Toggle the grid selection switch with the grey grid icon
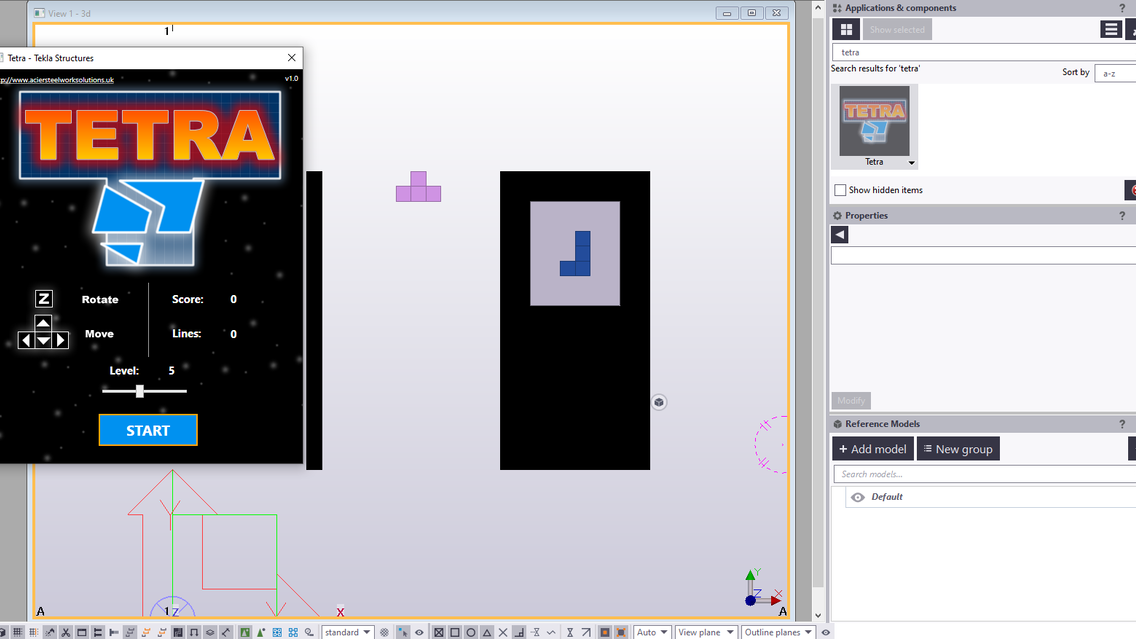 (x=17, y=632)
